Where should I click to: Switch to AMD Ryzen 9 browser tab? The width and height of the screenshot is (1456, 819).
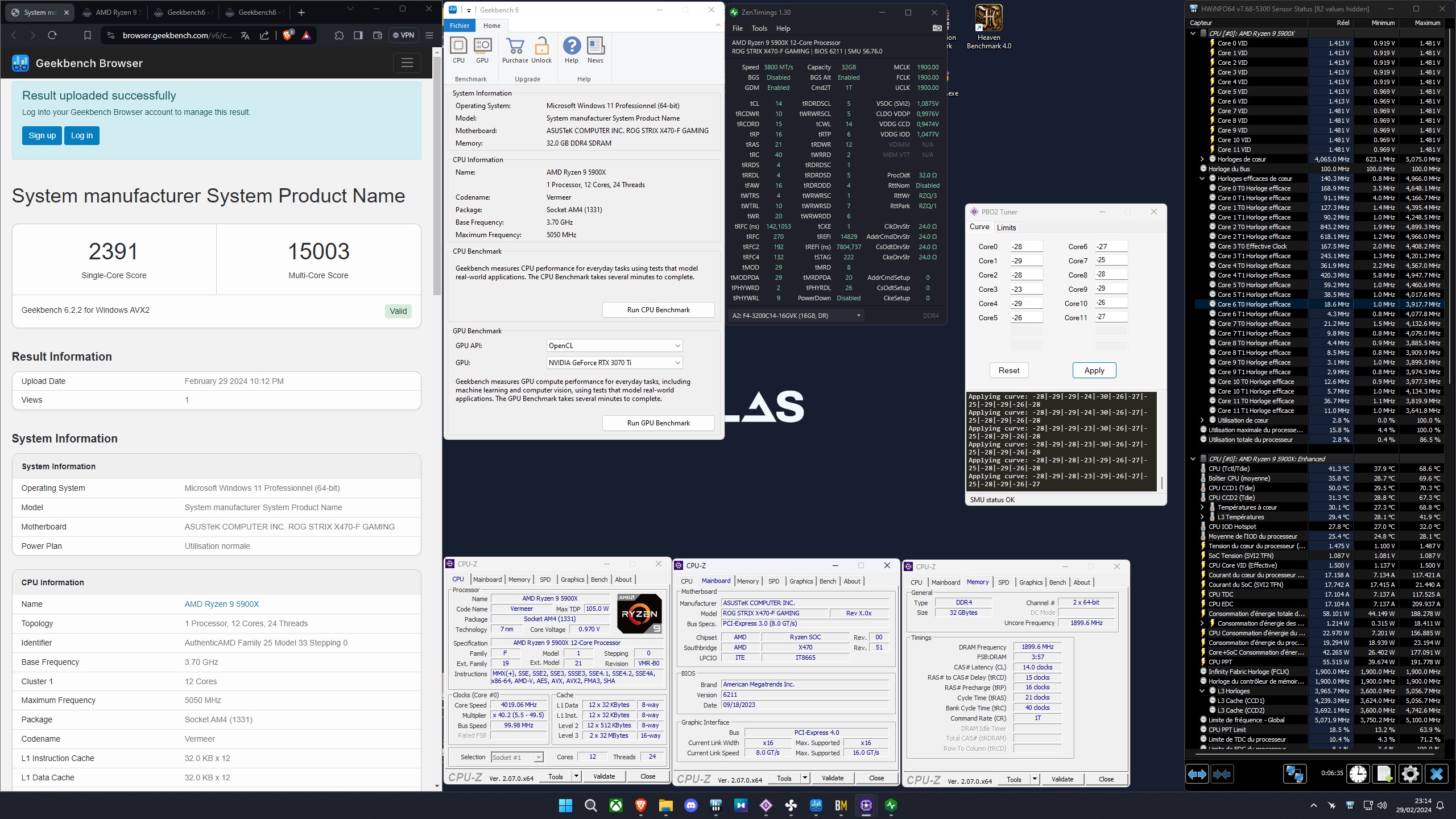111,12
